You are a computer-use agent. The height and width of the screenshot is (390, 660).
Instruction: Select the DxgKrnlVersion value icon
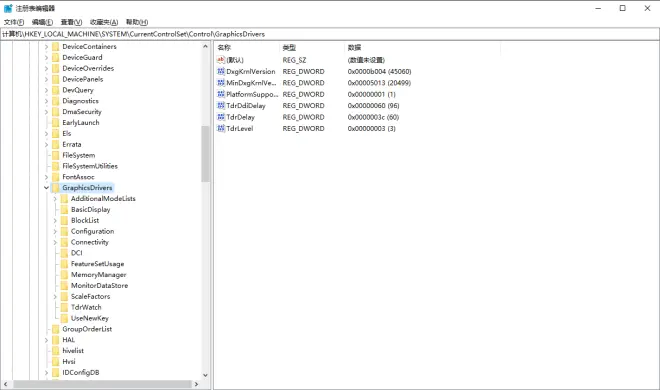pyautogui.click(x=221, y=72)
